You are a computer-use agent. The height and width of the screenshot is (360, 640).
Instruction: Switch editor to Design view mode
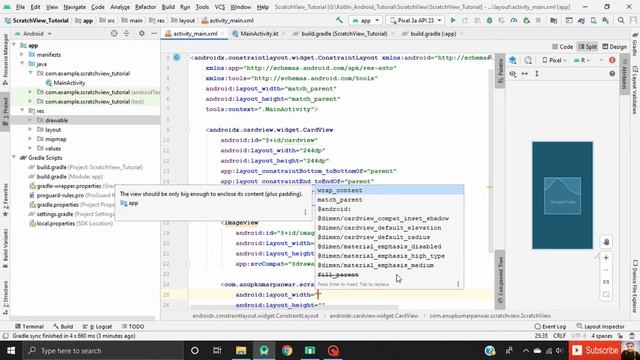coord(614,47)
